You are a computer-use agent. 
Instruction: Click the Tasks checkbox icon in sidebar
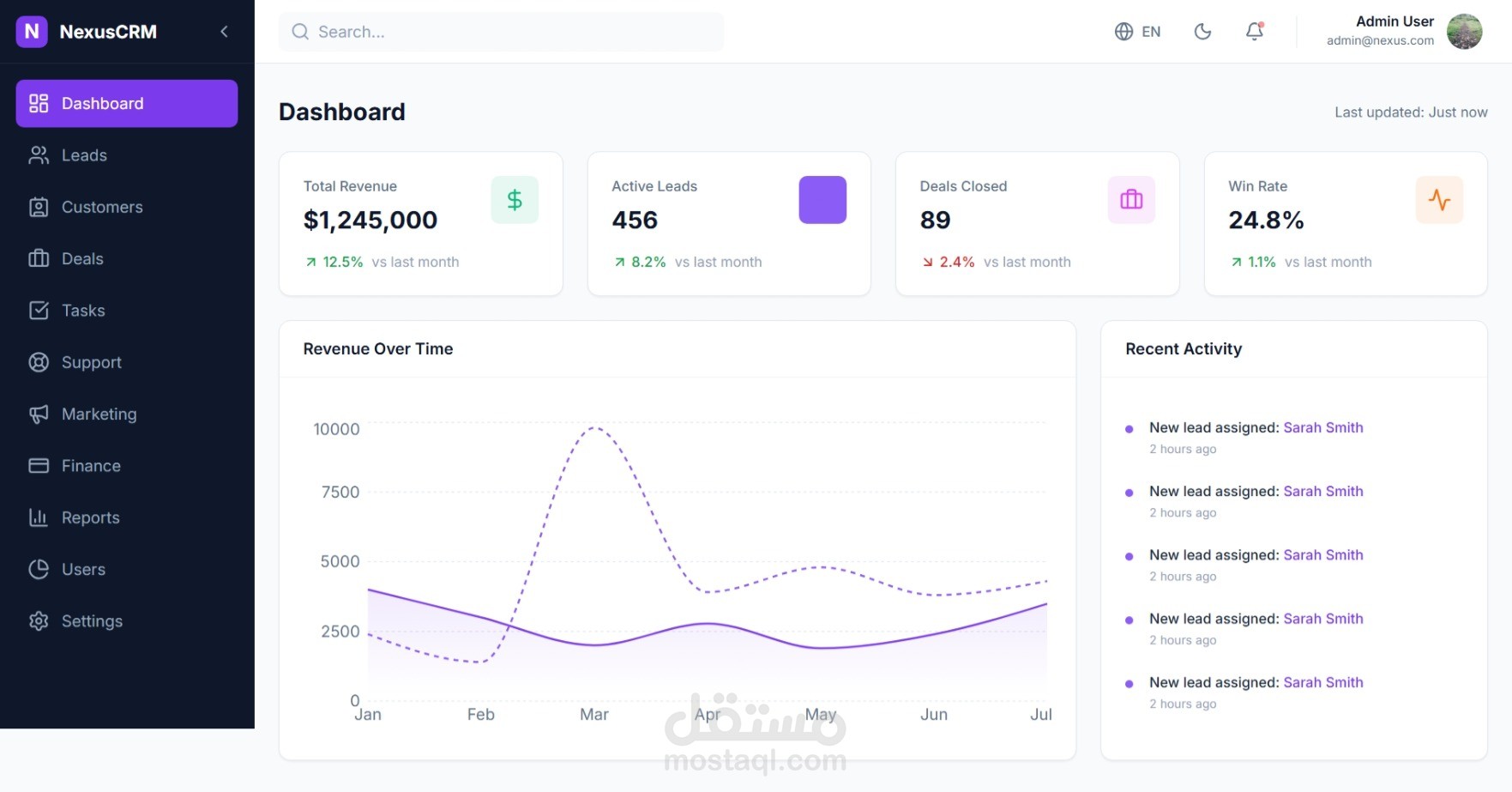pyautogui.click(x=39, y=311)
